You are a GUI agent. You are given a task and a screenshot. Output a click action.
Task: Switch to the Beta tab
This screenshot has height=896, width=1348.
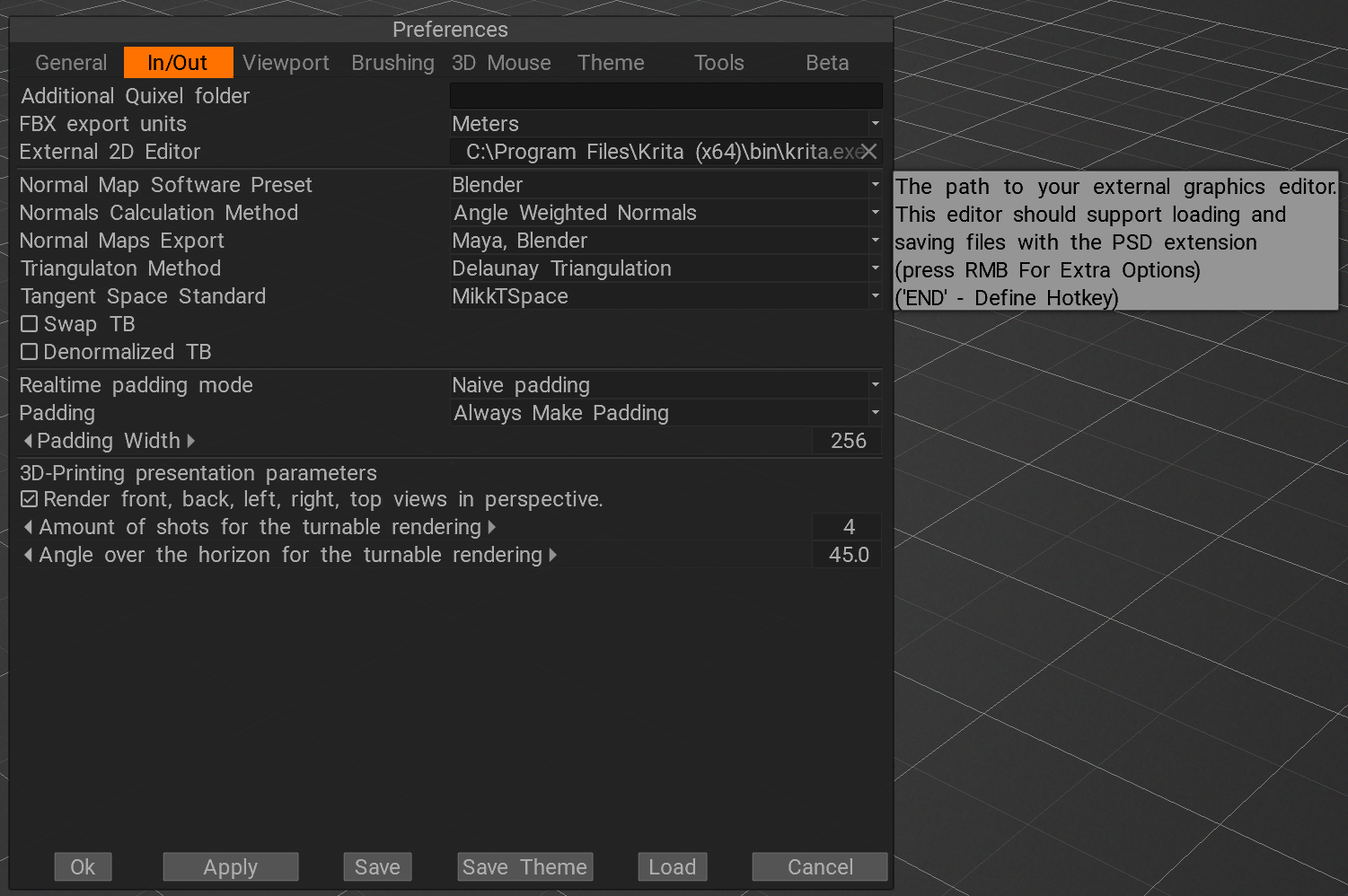click(827, 63)
